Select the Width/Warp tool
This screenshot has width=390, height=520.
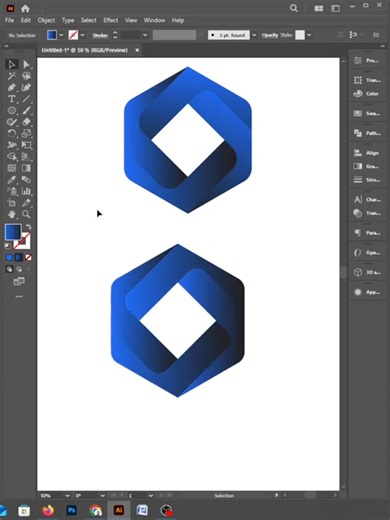12,145
